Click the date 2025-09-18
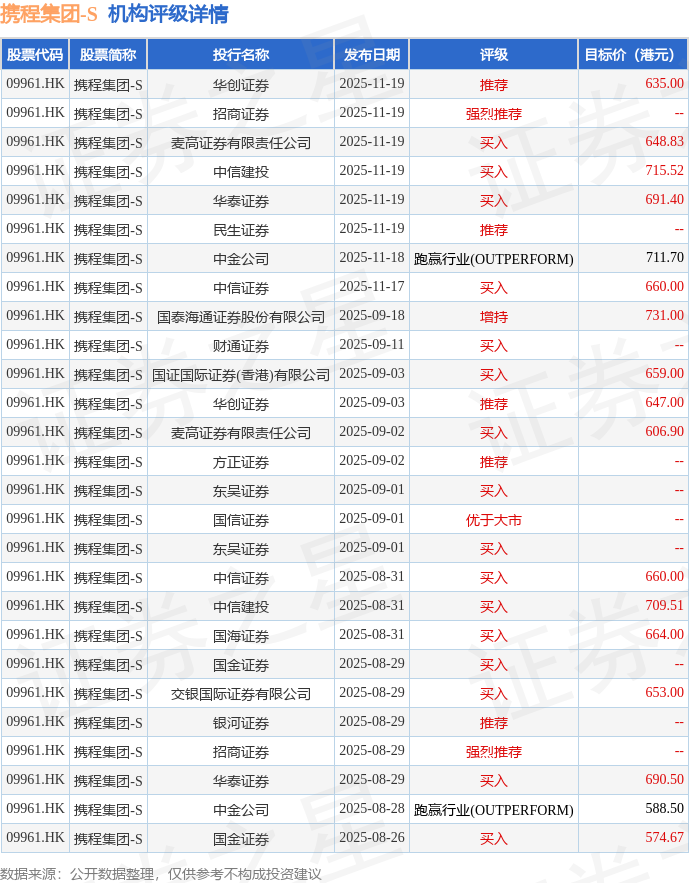 [372, 315]
